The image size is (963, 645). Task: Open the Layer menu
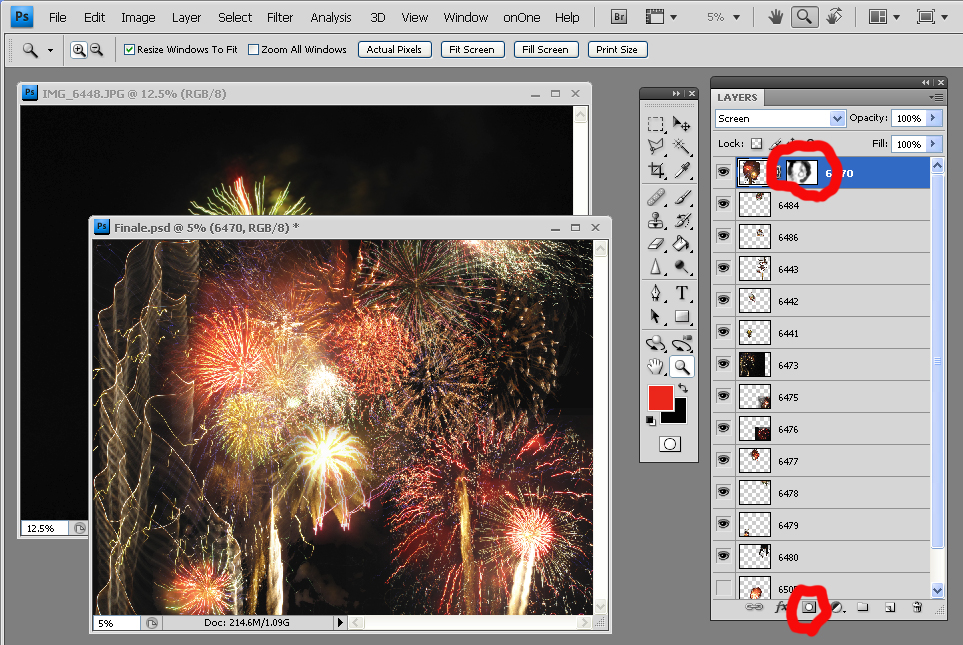(x=186, y=17)
